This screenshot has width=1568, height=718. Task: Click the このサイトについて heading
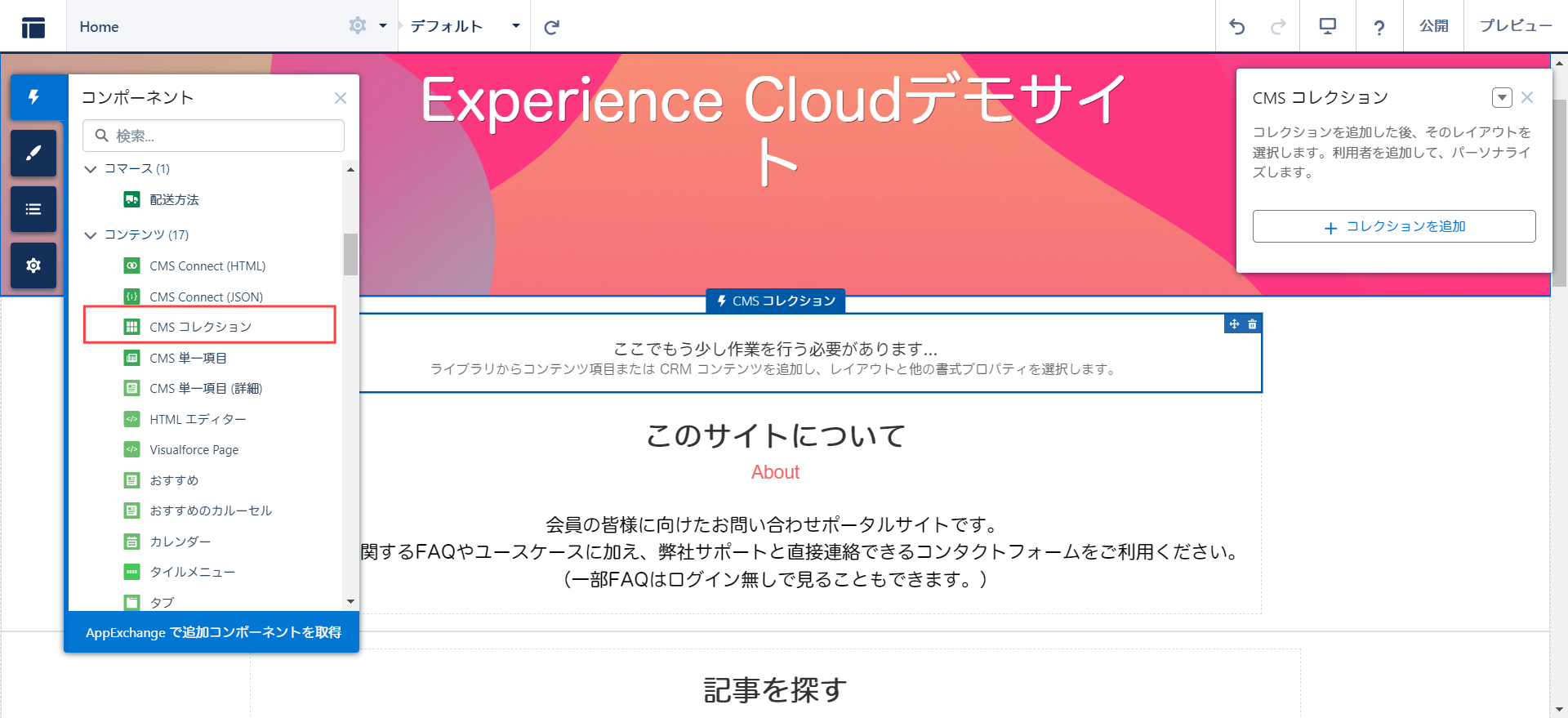[775, 435]
